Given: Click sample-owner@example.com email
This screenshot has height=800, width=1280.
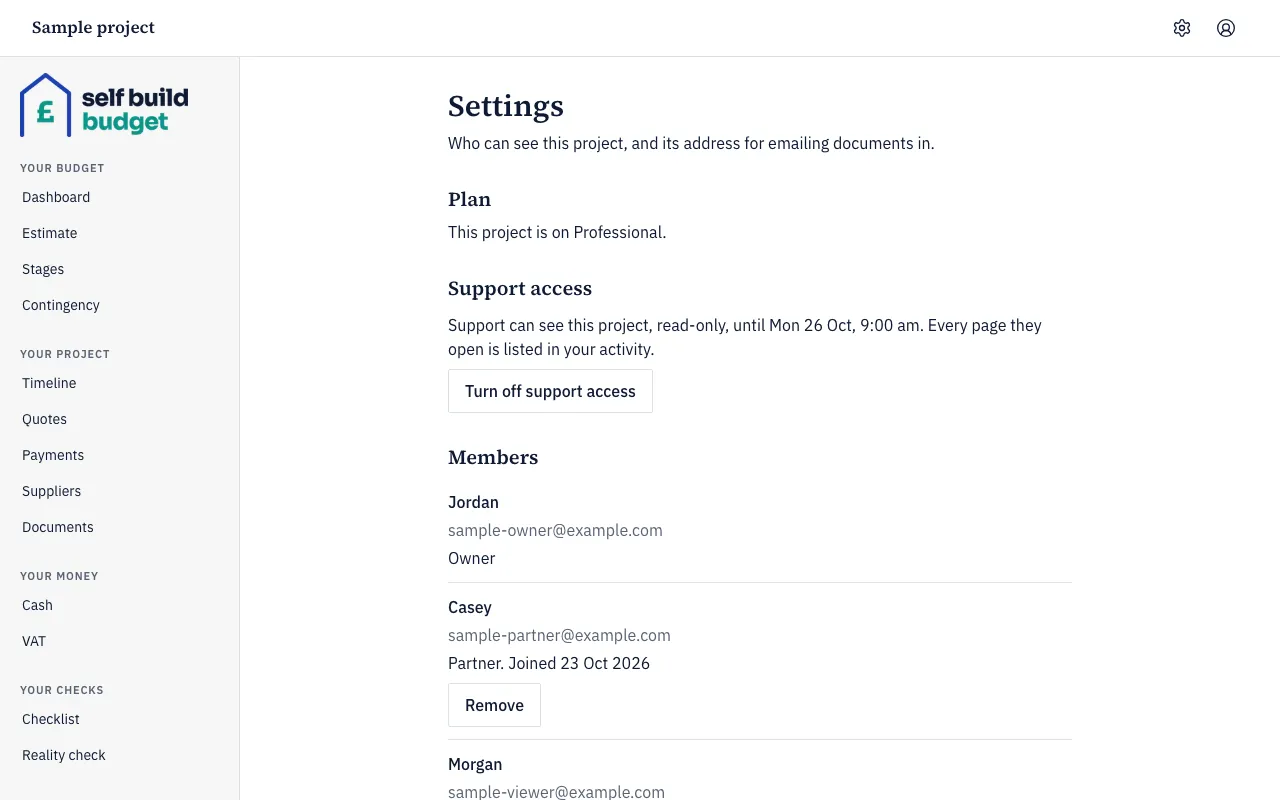Looking at the screenshot, I should (x=555, y=530).
